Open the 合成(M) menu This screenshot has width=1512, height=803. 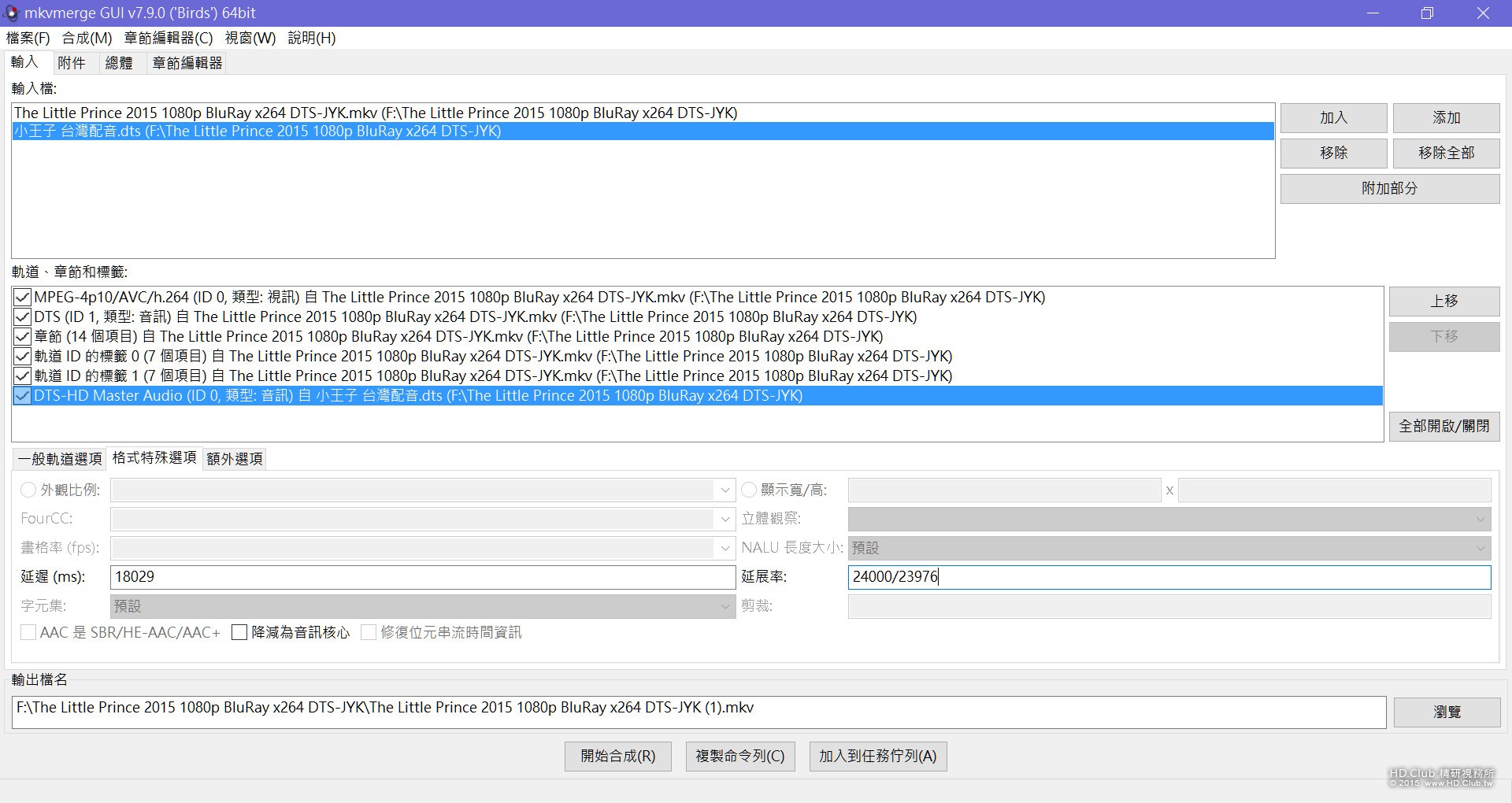[87, 38]
